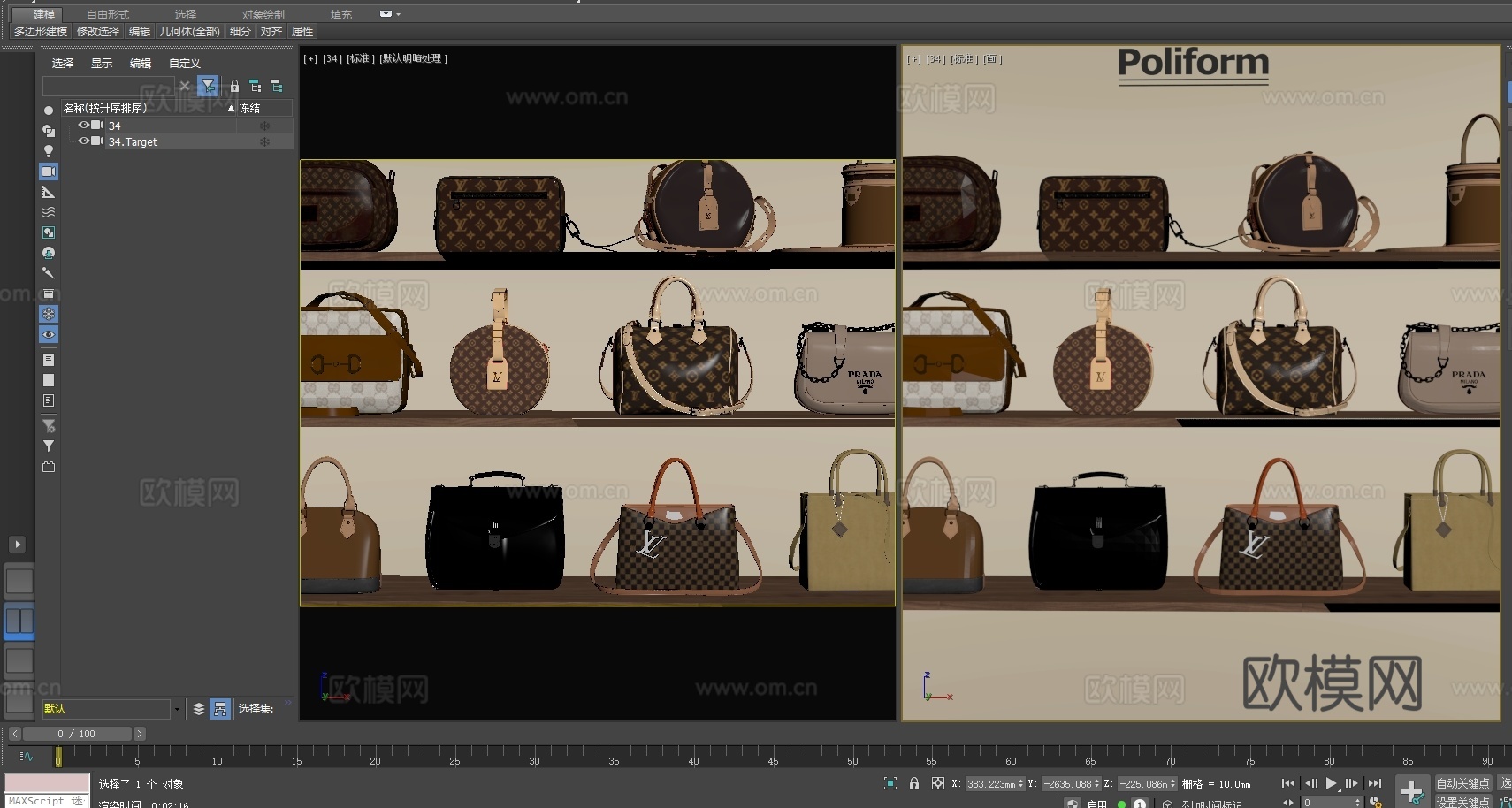The height and width of the screenshot is (808, 1512).
Task: Open the 填充 ribbon tab
Action: point(341,14)
